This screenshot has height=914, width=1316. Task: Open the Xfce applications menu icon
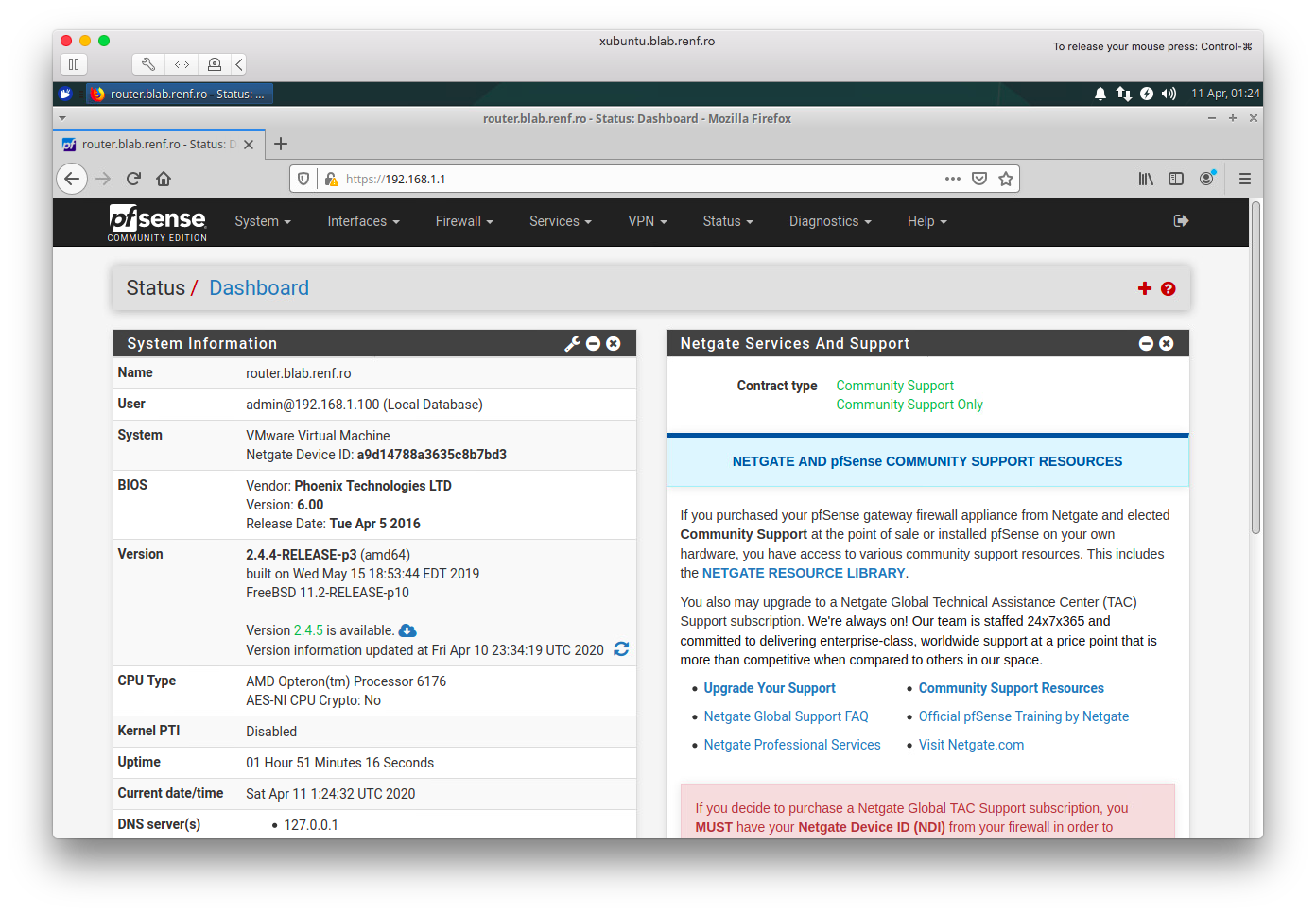(x=65, y=94)
